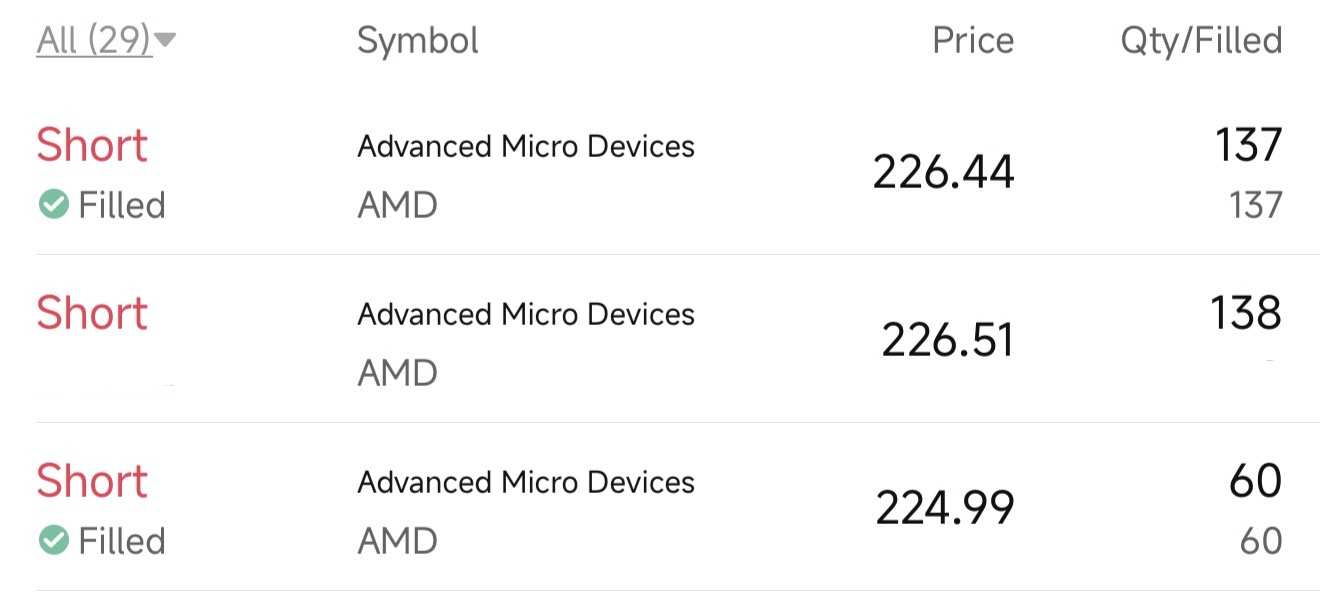The width and height of the screenshot is (1320, 600).
Task: Click the triangle arrow beside All (29)
Action: pos(166,40)
